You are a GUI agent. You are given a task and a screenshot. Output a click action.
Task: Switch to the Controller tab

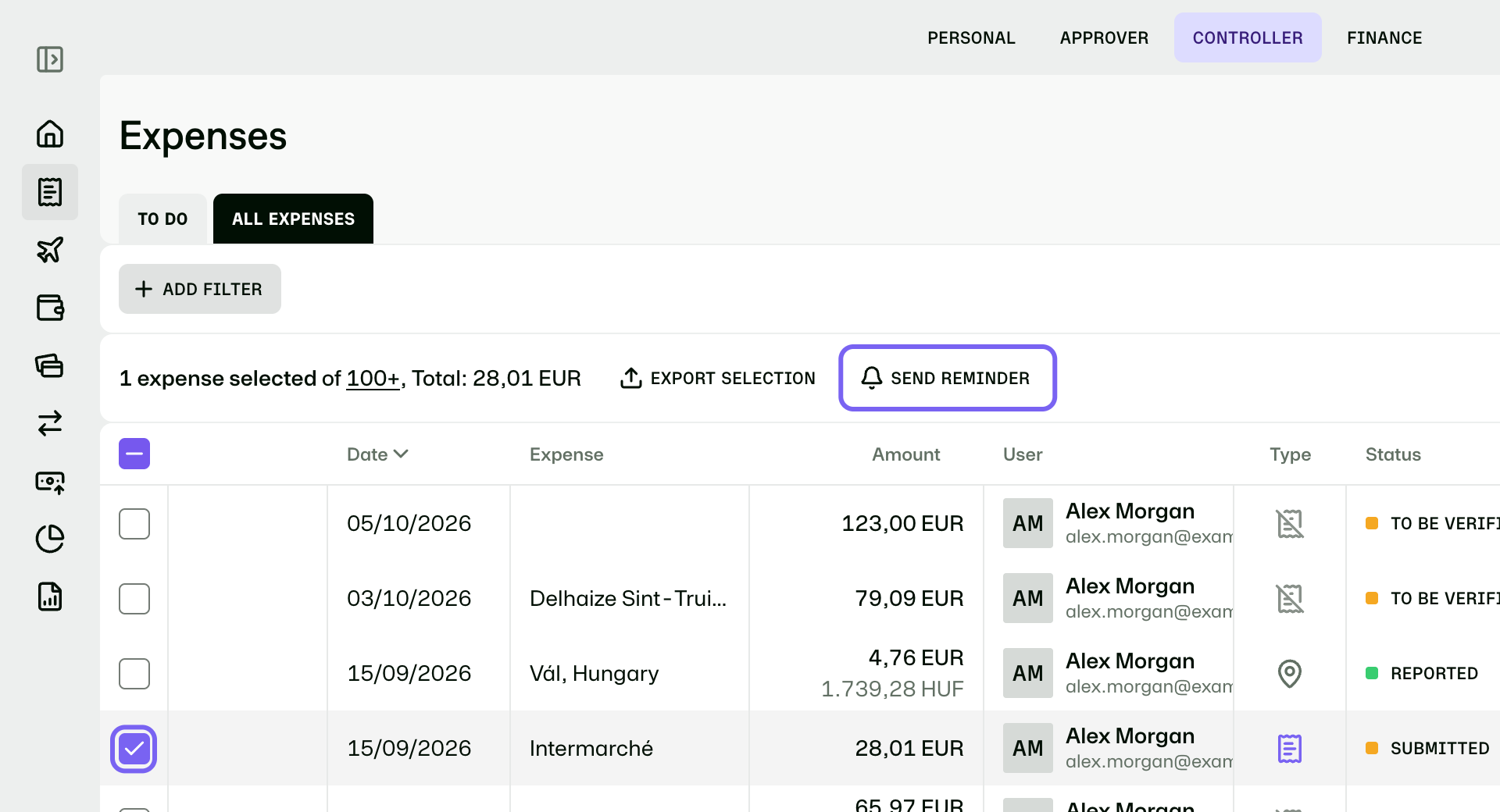1248,37
